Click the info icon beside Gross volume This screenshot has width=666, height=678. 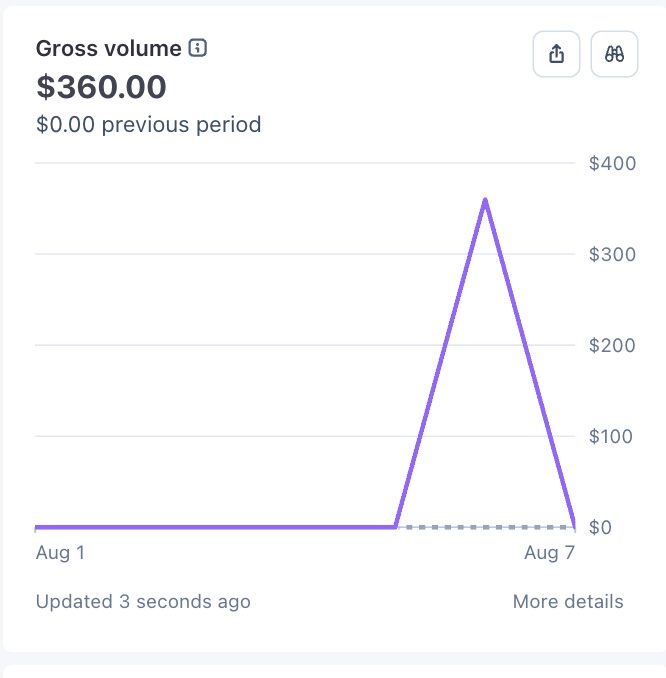tap(198, 48)
